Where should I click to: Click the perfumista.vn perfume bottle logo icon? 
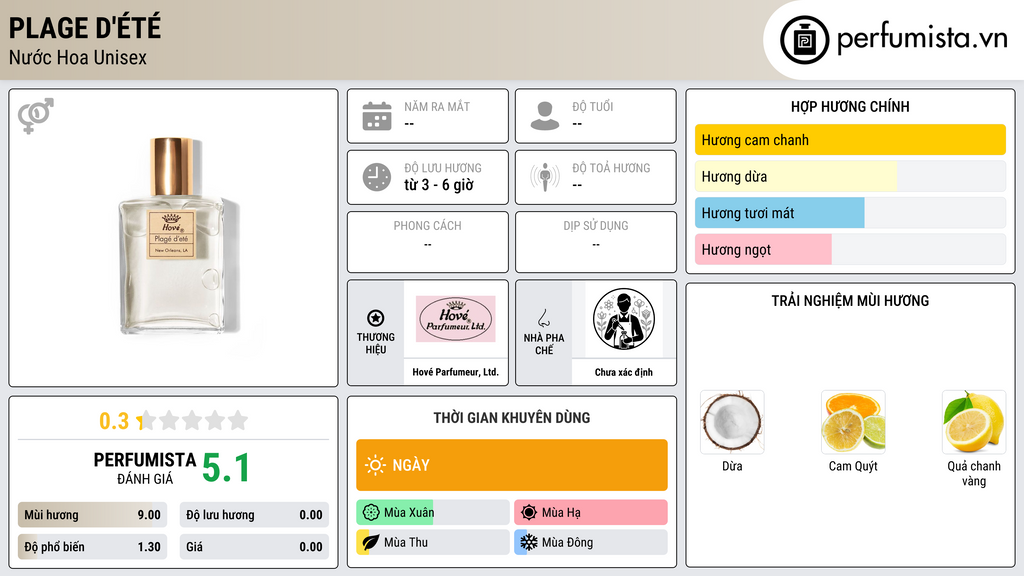coord(804,40)
